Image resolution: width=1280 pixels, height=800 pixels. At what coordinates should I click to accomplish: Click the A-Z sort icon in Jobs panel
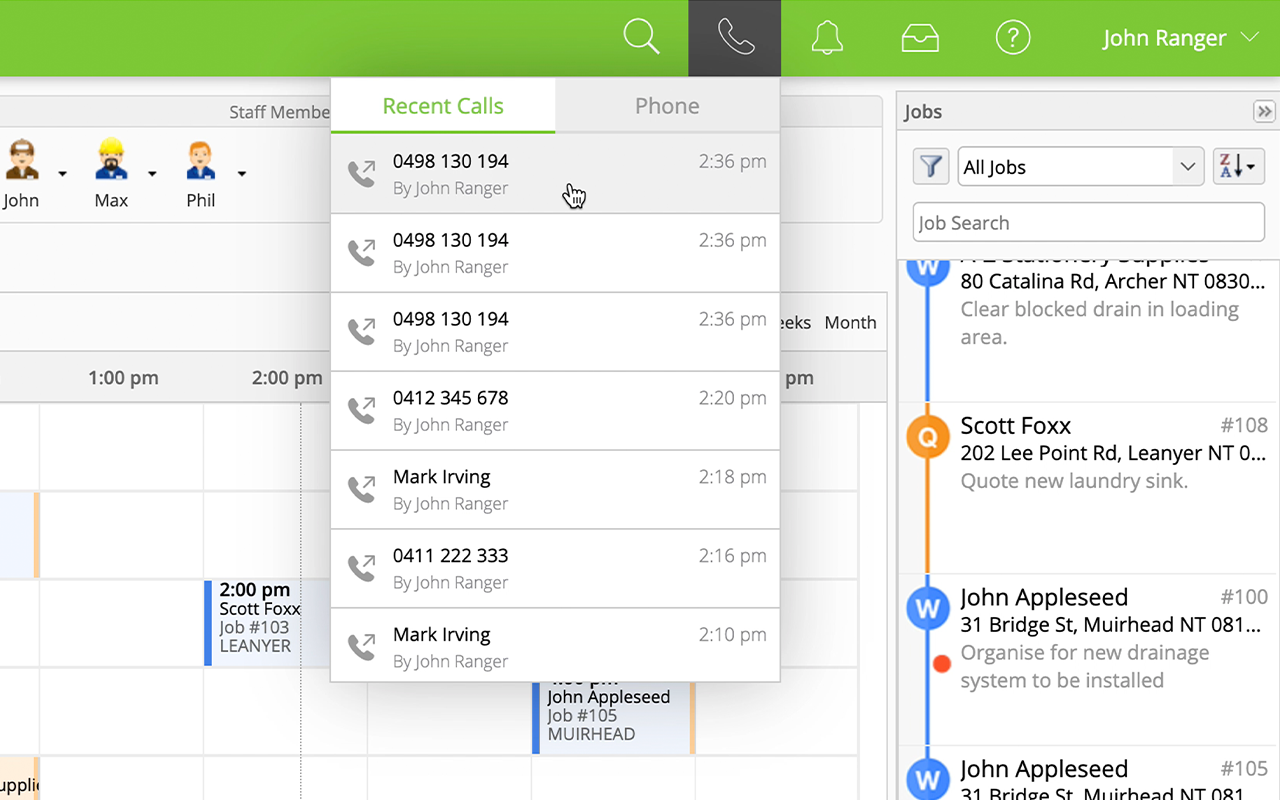click(x=1238, y=166)
